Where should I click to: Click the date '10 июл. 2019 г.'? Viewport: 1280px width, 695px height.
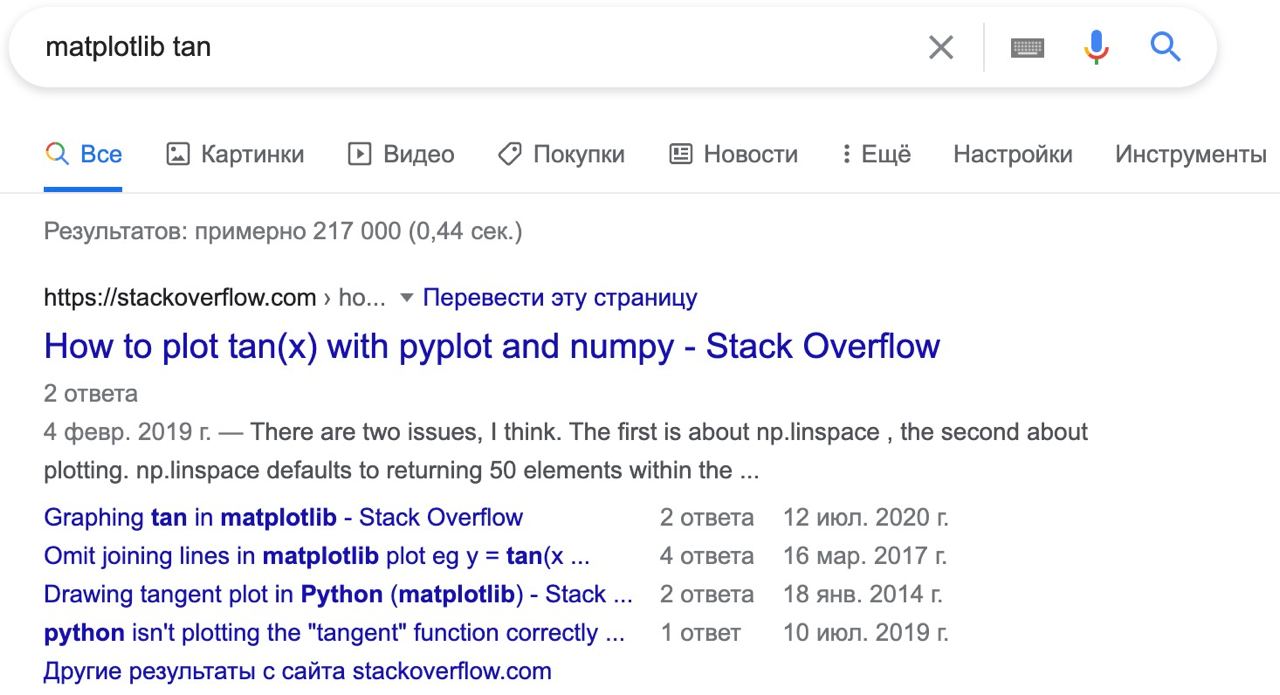click(x=866, y=632)
